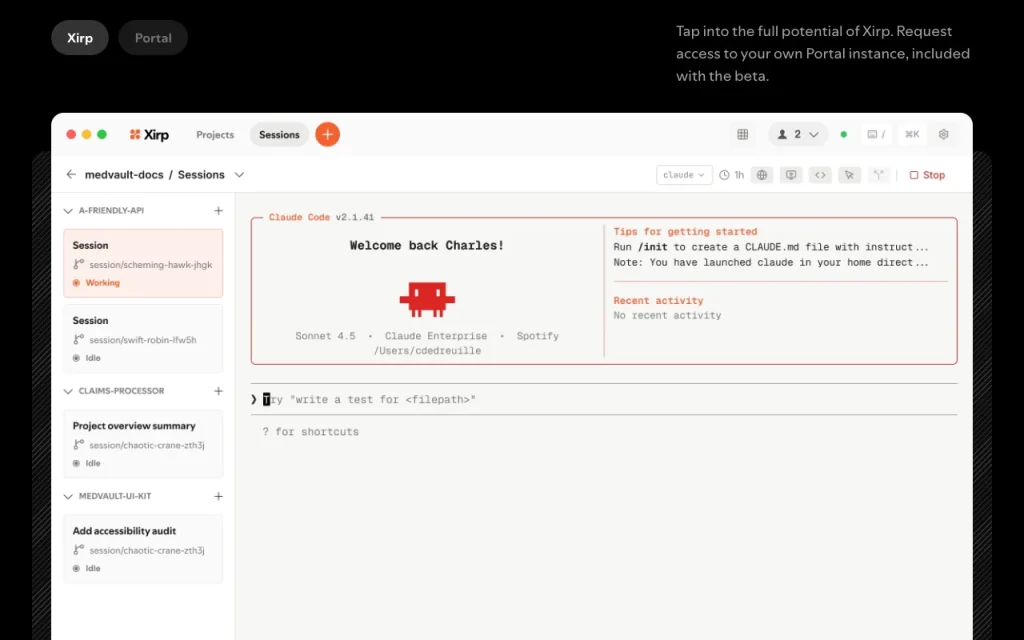Click the "Welcome back Charles!" text
1024x640 pixels.
point(427,246)
